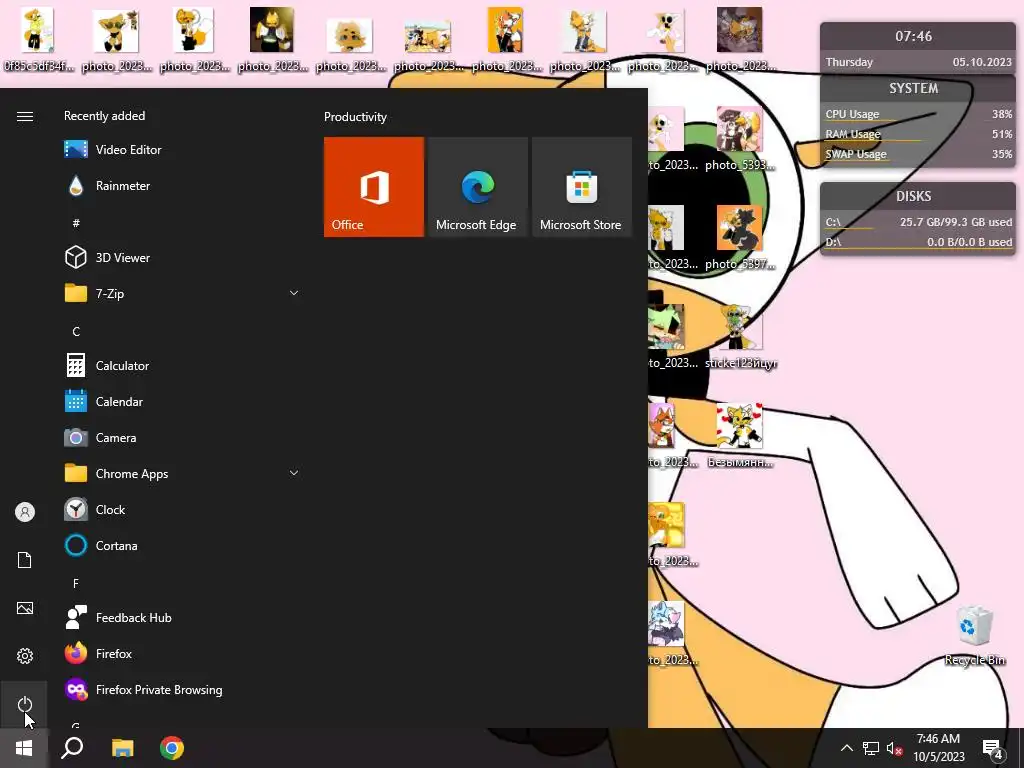The width and height of the screenshot is (1024, 768).
Task: Open Calendar app
Action: tap(183, 402)
